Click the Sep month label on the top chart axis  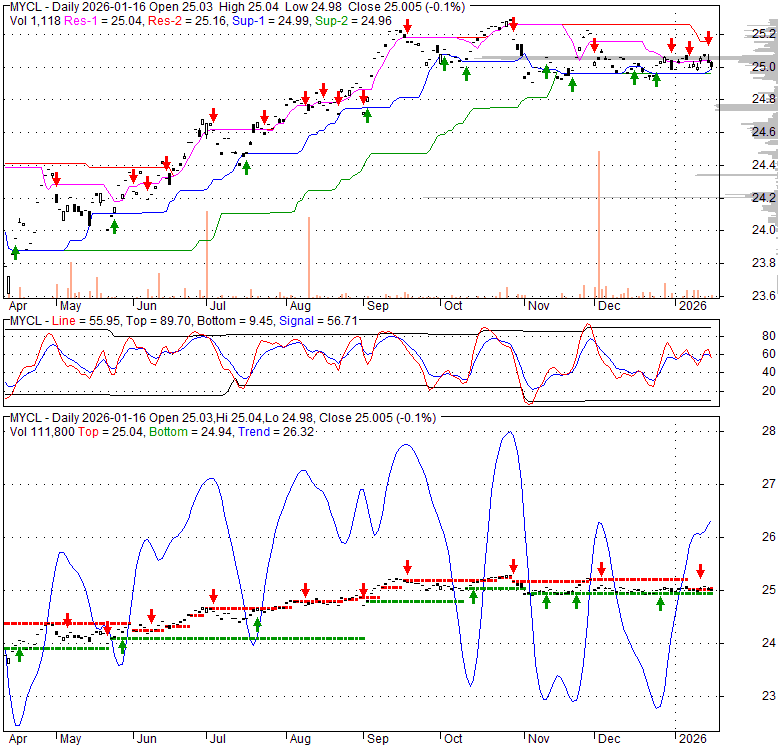pos(377,305)
